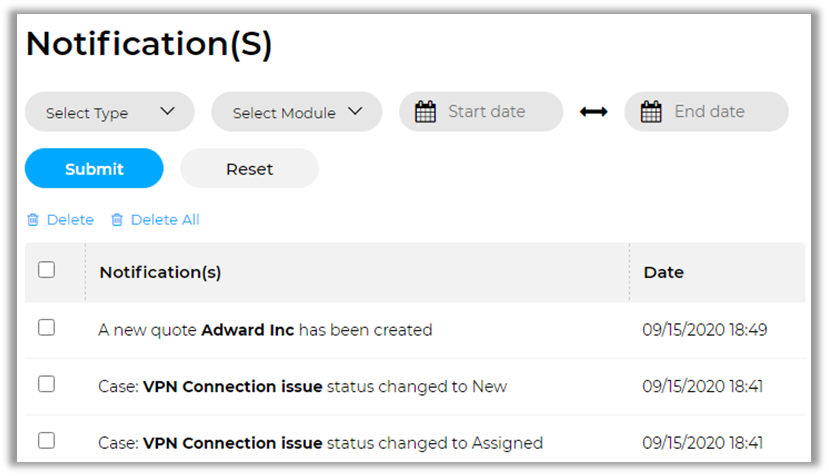
Task: Open the Select Type dropdown
Action: pyautogui.click(x=109, y=112)
